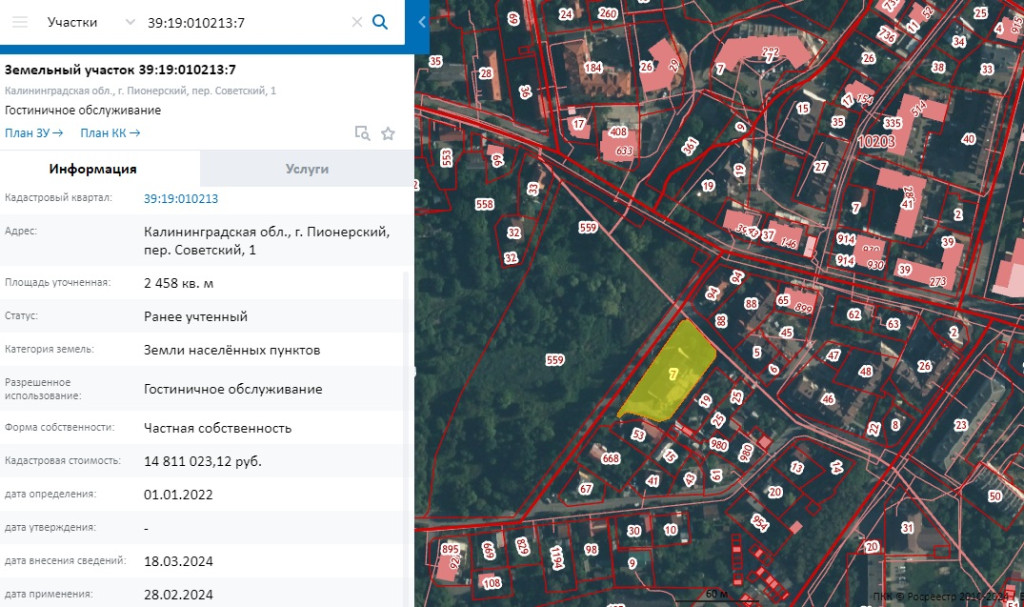
Task: Collapse the side panel with the arrow
Action: point(421,22)
